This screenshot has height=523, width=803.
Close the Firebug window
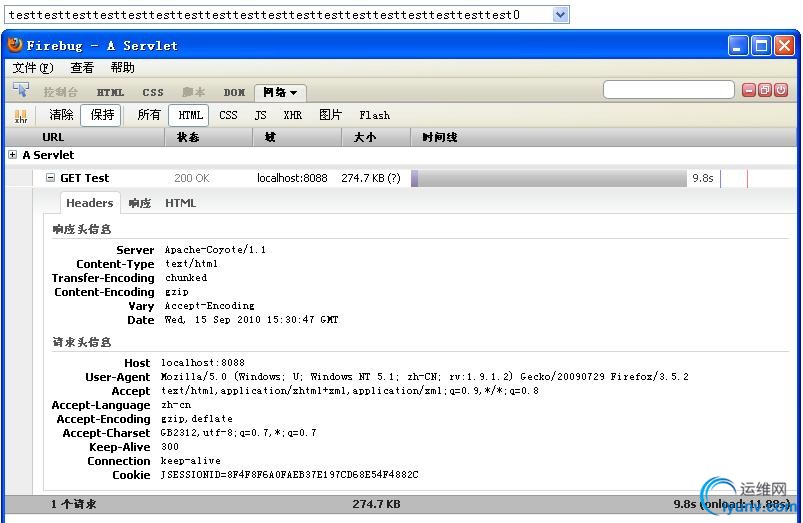pos(784,46)
